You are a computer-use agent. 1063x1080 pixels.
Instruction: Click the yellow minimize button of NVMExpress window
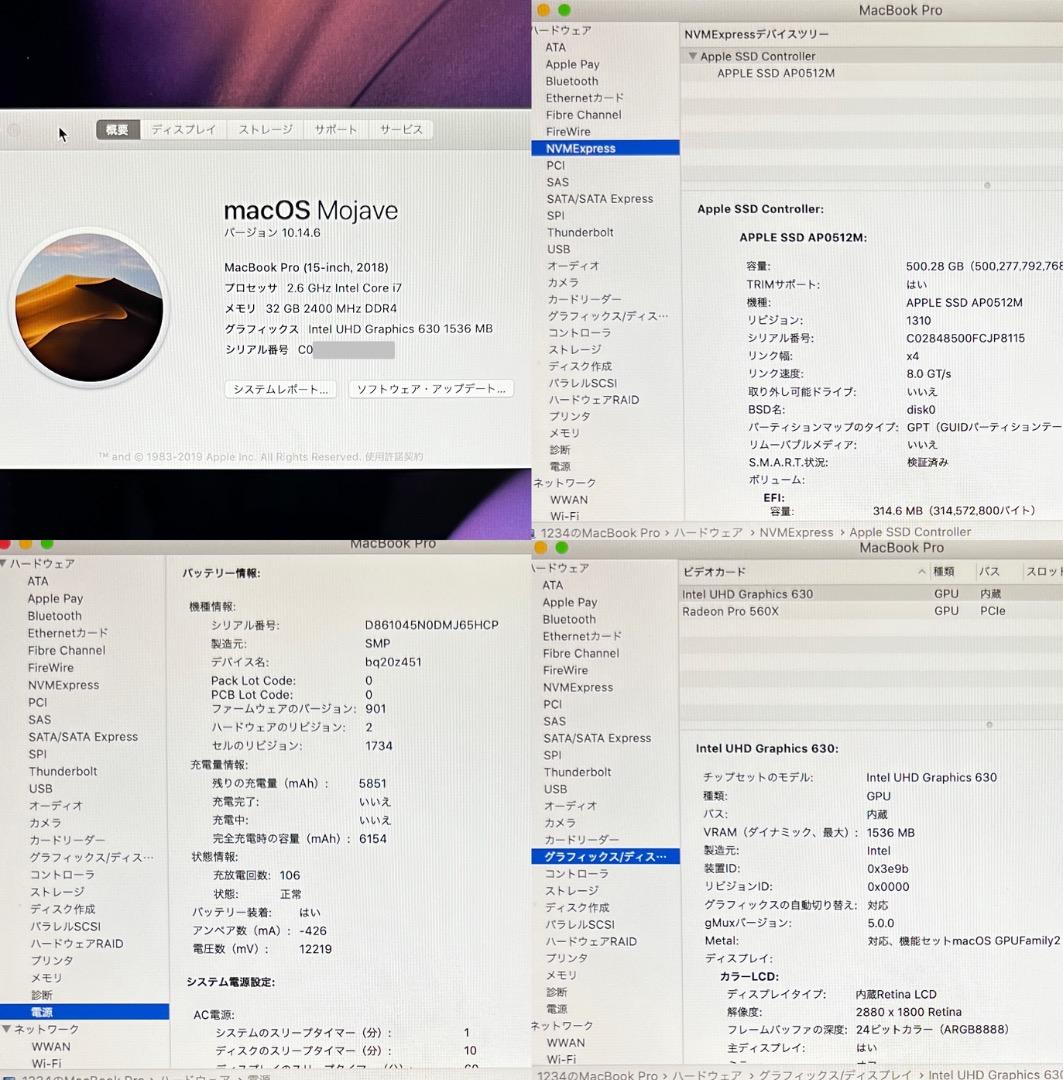pyautogui.click(x=543, y=10)
